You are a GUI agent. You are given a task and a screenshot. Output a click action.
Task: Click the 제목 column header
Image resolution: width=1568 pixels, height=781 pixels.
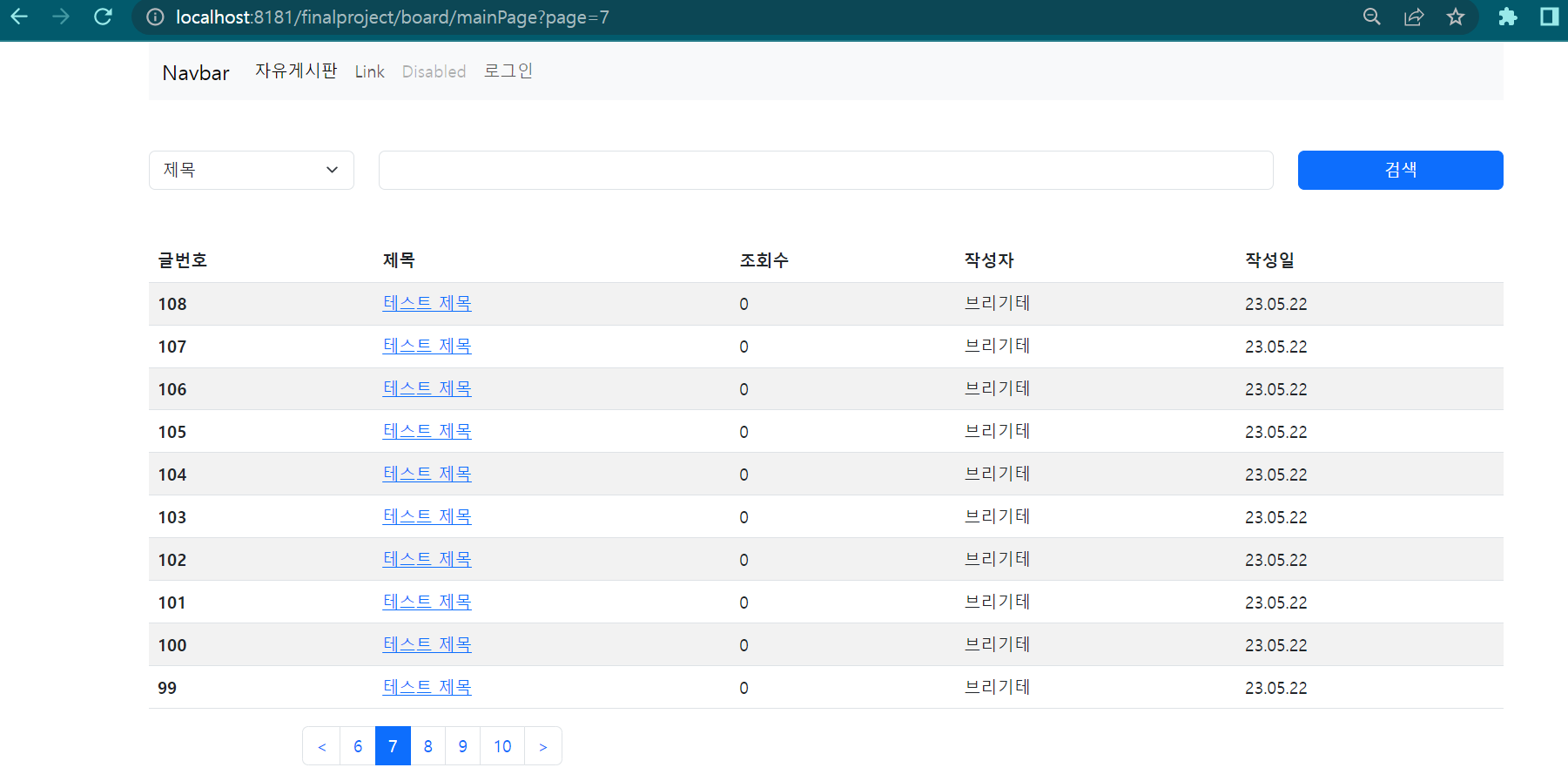399,260
